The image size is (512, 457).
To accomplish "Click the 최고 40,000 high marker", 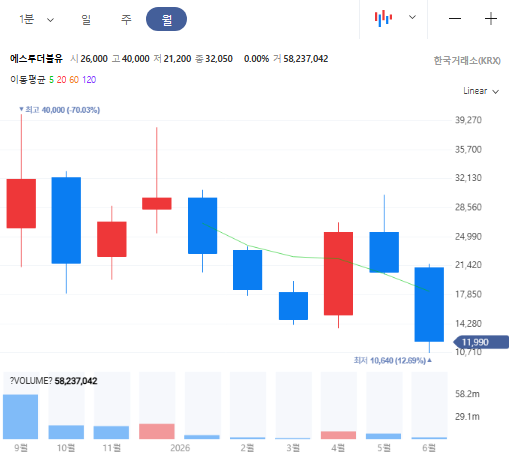I will click(x=60, y=110).
